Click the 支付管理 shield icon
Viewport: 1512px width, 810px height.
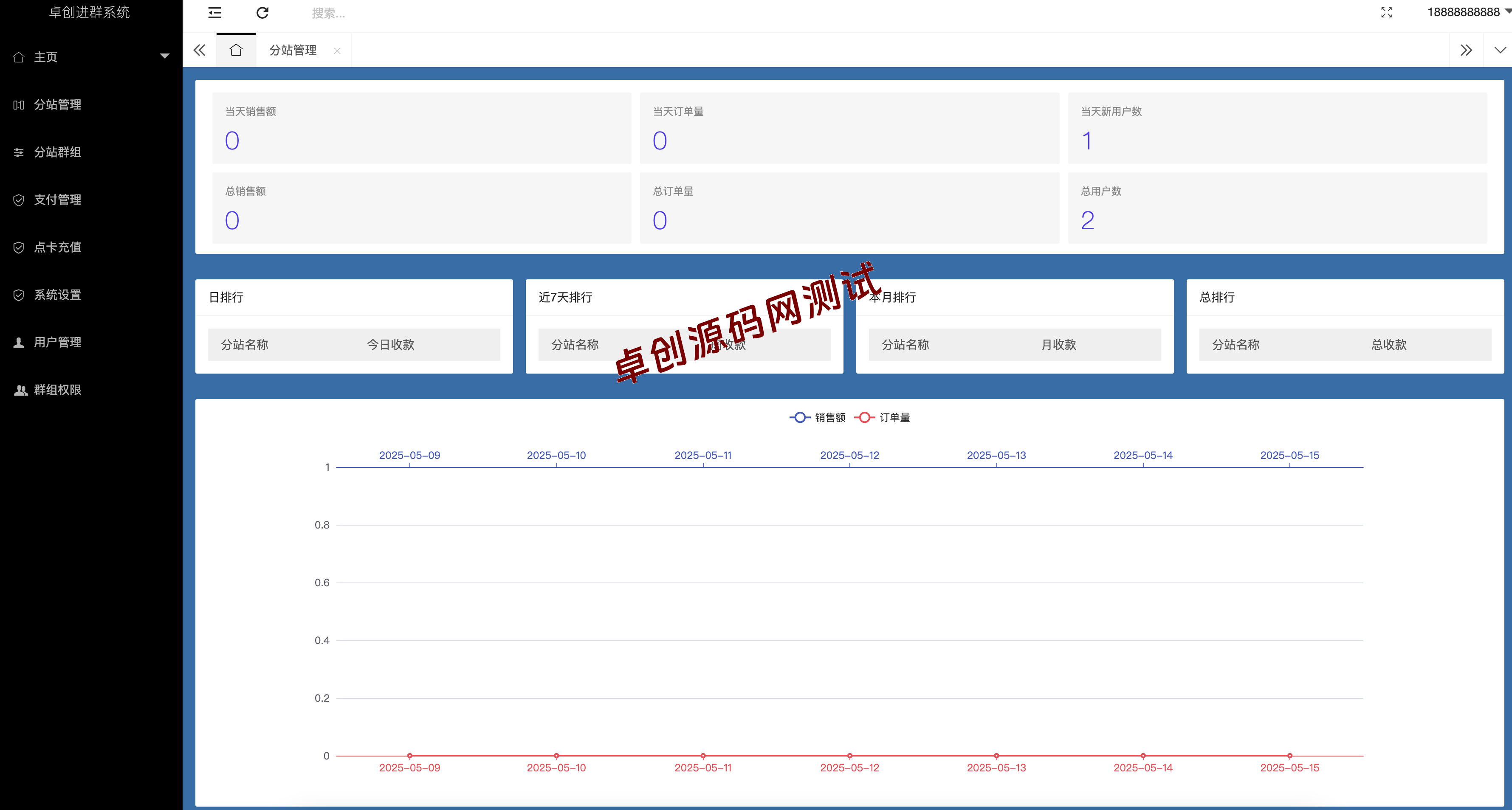tap(19, 200)
